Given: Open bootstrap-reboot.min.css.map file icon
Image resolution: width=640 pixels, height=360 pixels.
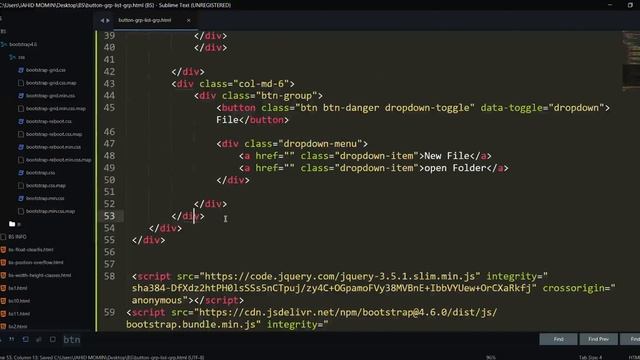Looking at the screenshot, I should (x=21, y=160).
